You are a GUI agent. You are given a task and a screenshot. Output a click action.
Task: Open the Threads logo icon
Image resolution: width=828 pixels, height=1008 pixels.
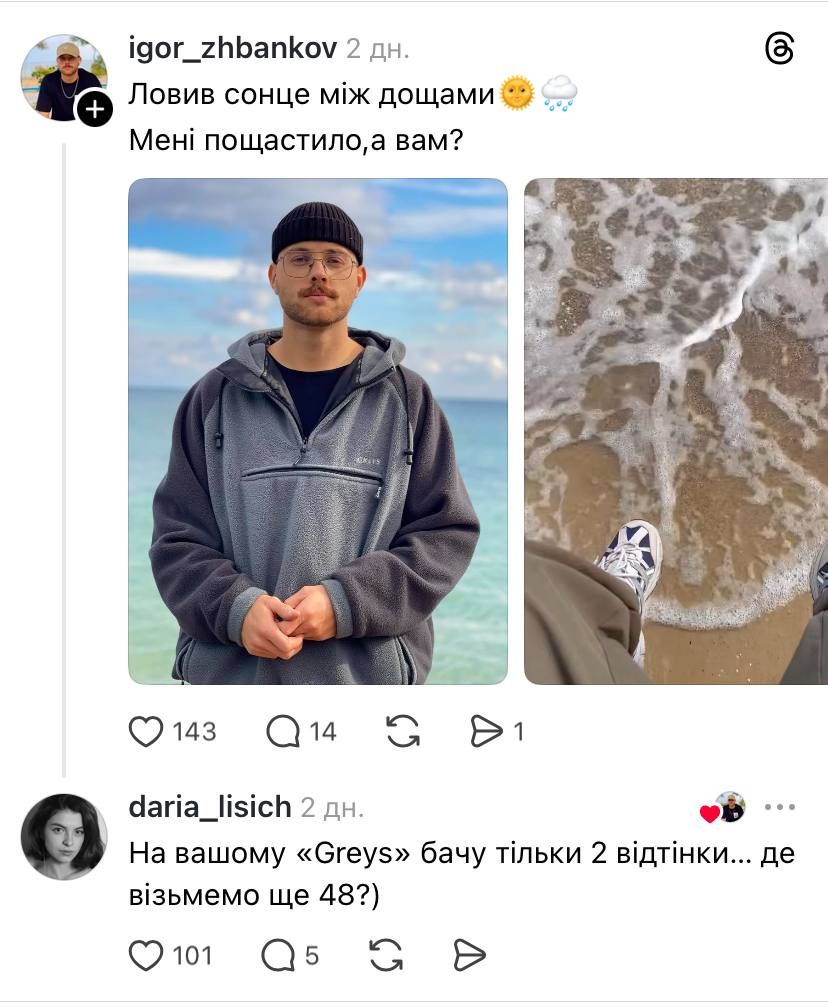coord(780,49)
